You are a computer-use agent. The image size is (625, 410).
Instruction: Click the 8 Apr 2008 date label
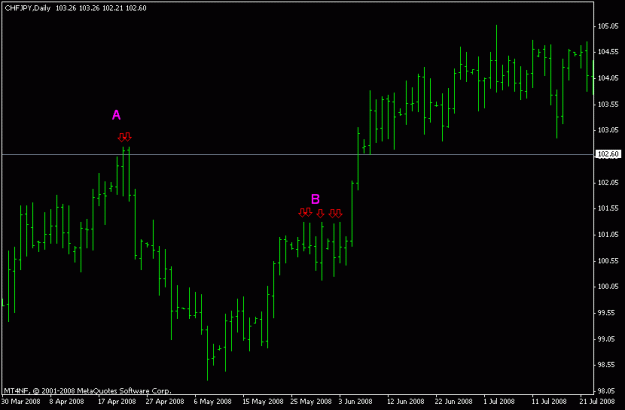click(67, 401)
